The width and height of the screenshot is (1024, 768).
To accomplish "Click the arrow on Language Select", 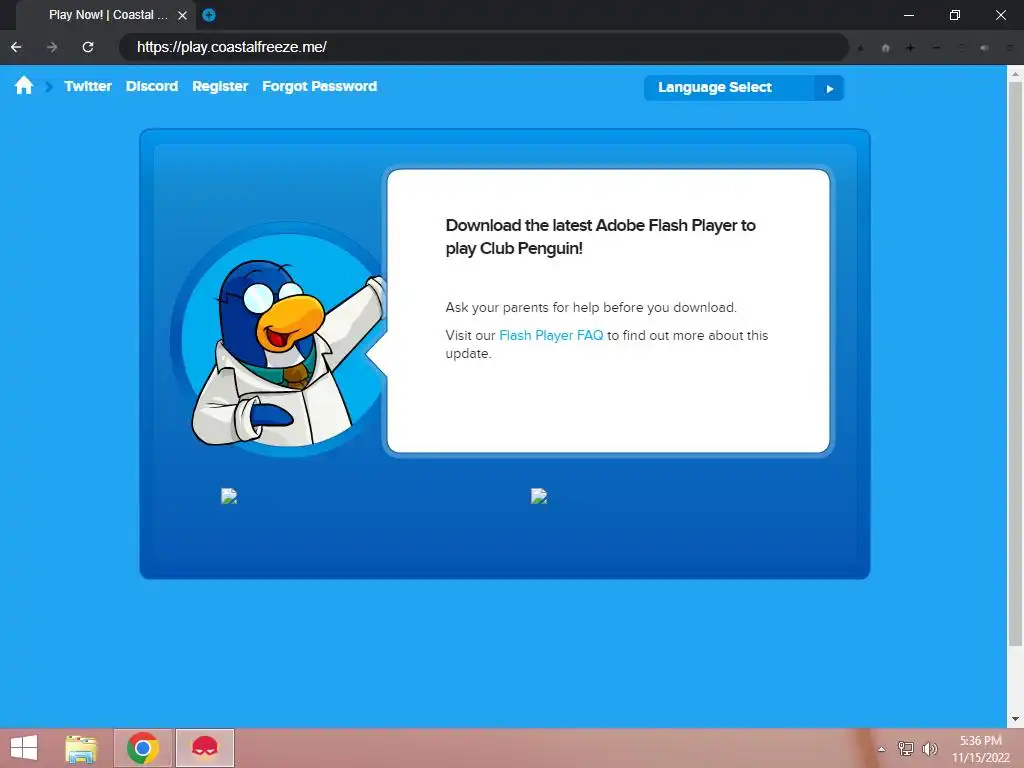I will pyautogui.click(x=829, y=88).
